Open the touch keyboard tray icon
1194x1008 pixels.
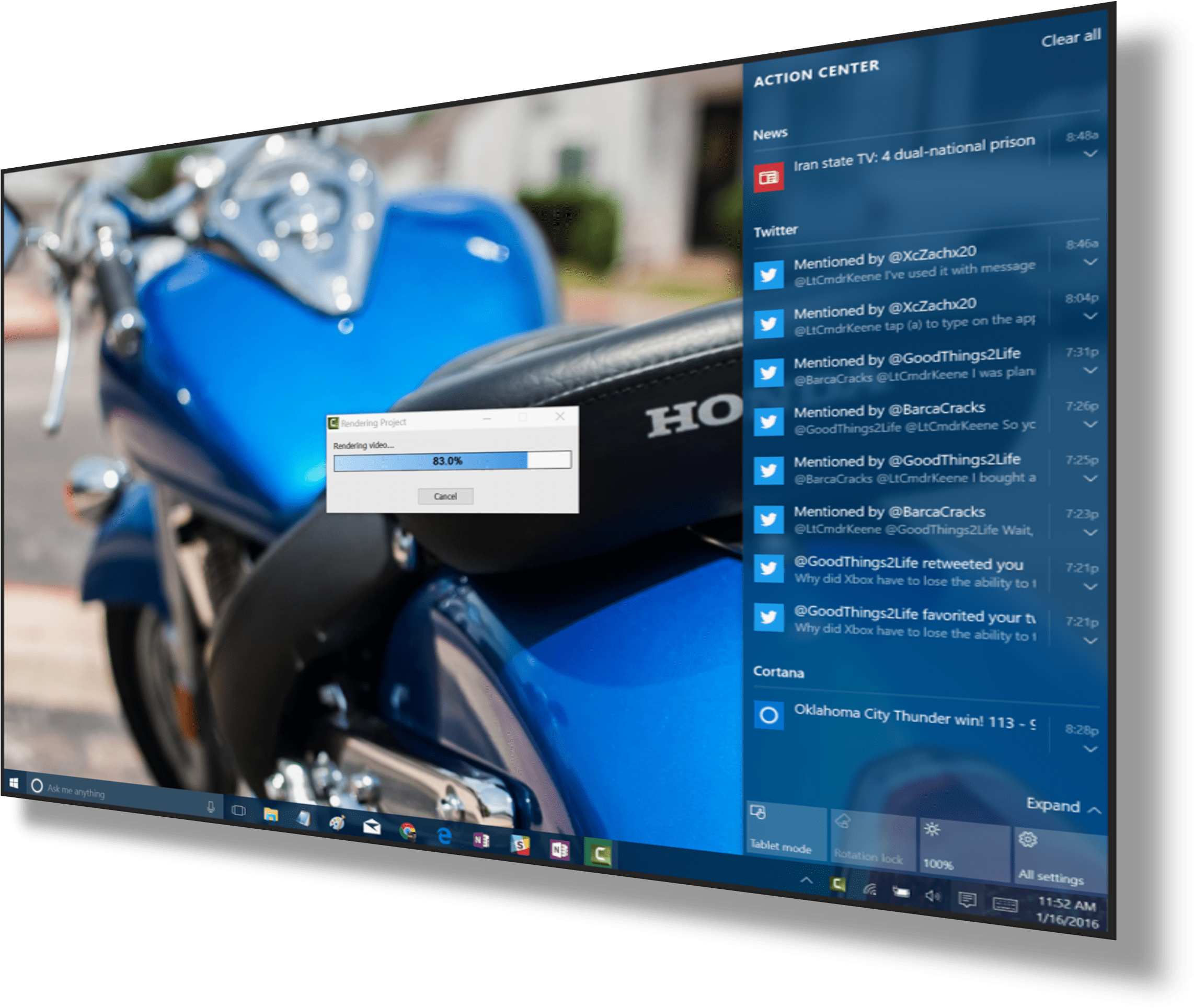point(1005,905)
